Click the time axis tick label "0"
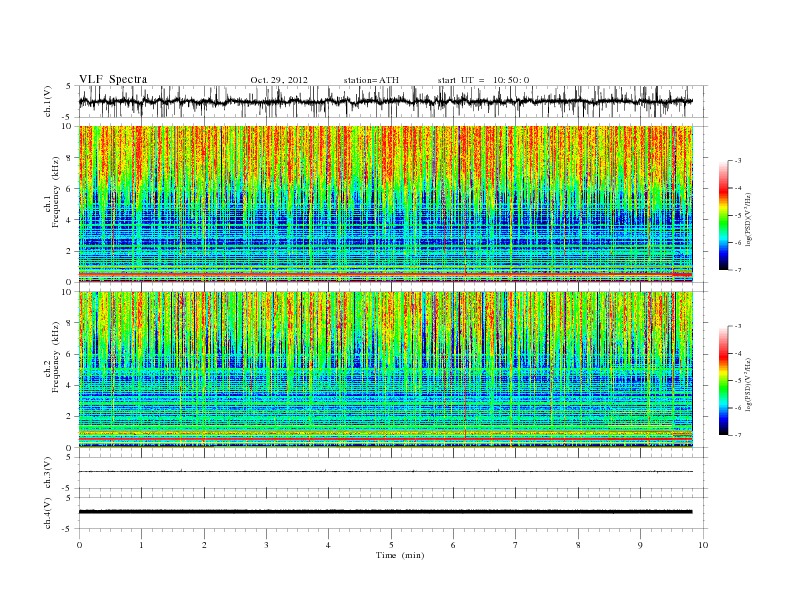 tap(79, 545)
